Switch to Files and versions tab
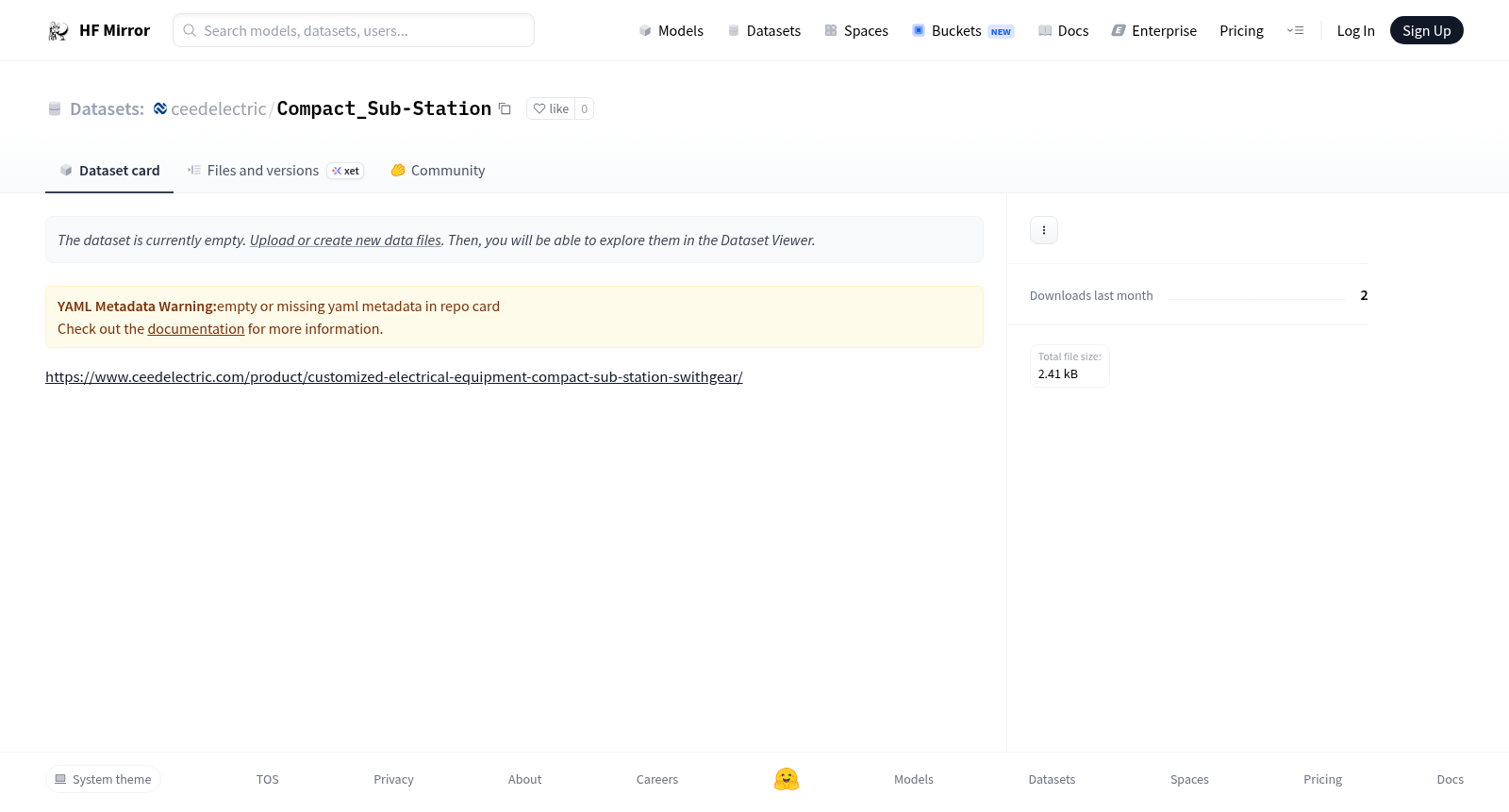This screenshot has width=1509, height=812. [274, 171]
